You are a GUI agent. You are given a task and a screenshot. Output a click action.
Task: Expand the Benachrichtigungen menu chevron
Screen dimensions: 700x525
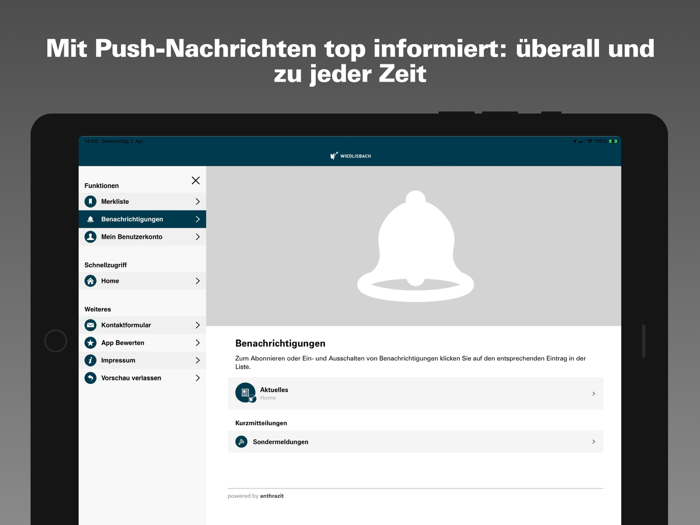(197, 219)
